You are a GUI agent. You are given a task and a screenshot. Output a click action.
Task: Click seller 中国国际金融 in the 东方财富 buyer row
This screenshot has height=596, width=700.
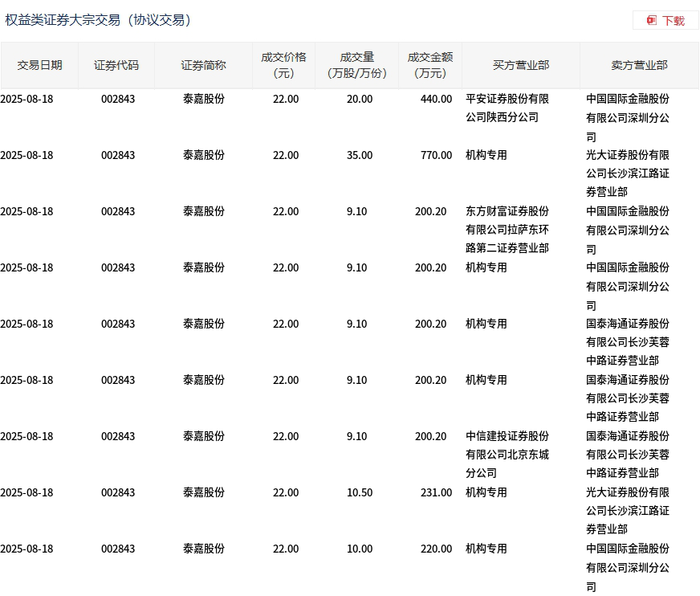point(628,230)
